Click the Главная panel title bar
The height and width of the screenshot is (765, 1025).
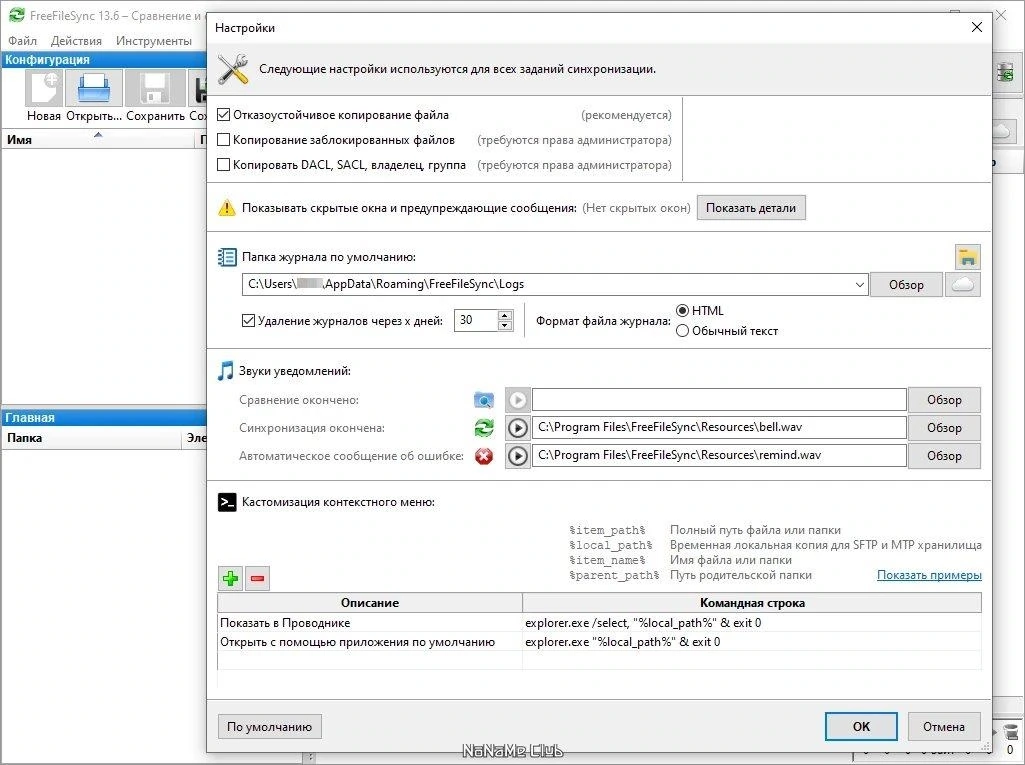point(105,417)
